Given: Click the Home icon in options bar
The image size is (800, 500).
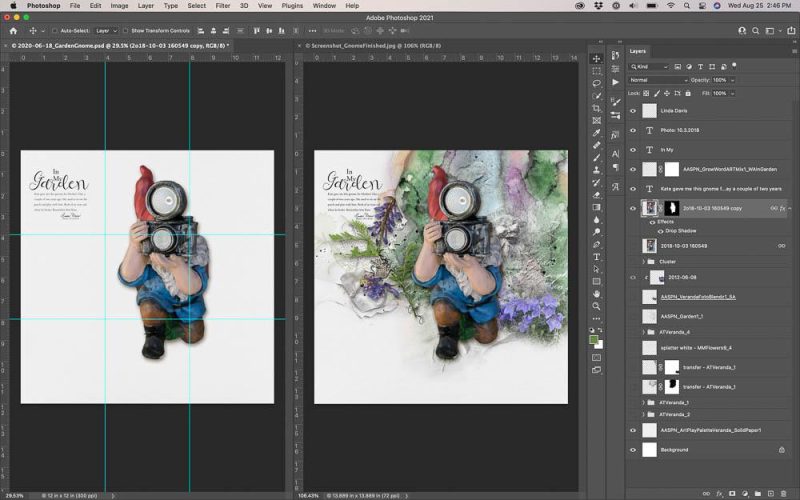Looking at the screenshot, I should (13, 31).
